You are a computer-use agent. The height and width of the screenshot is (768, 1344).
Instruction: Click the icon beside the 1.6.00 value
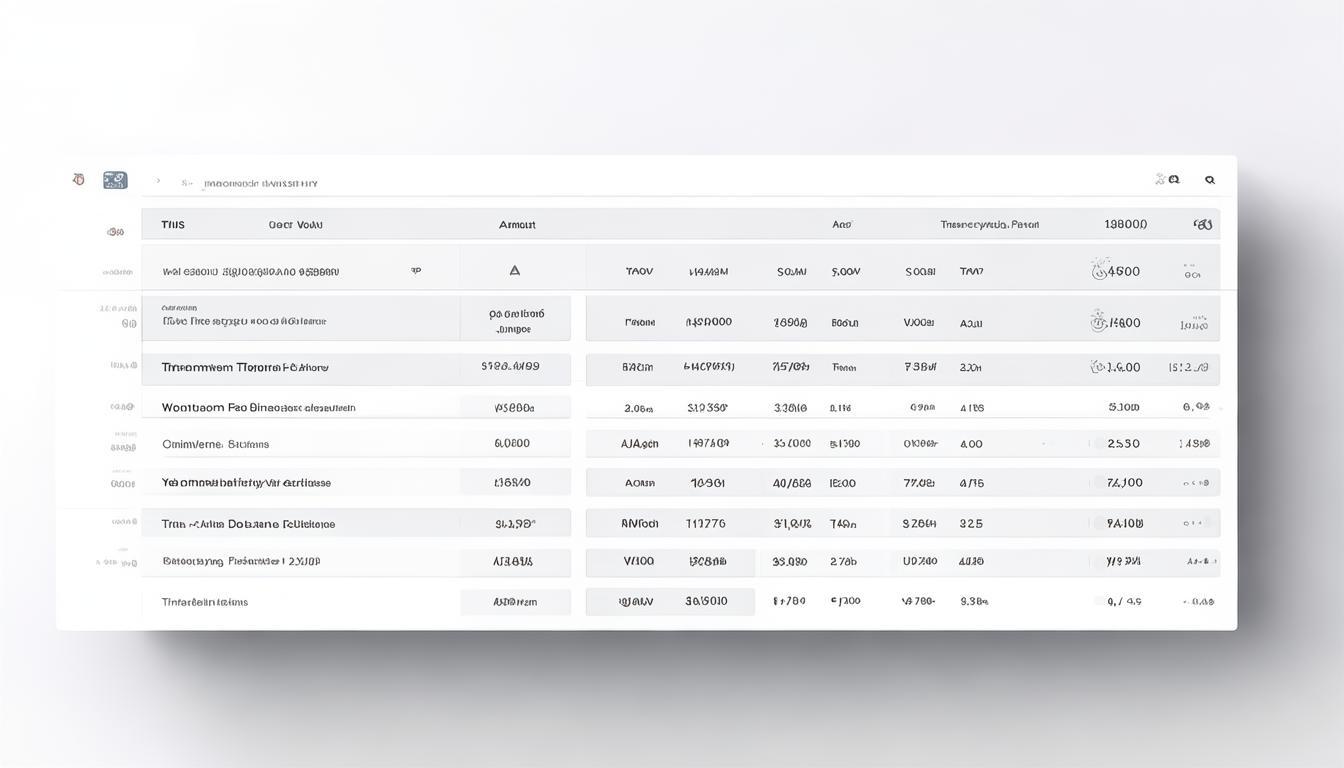(x=1098, y=367)
